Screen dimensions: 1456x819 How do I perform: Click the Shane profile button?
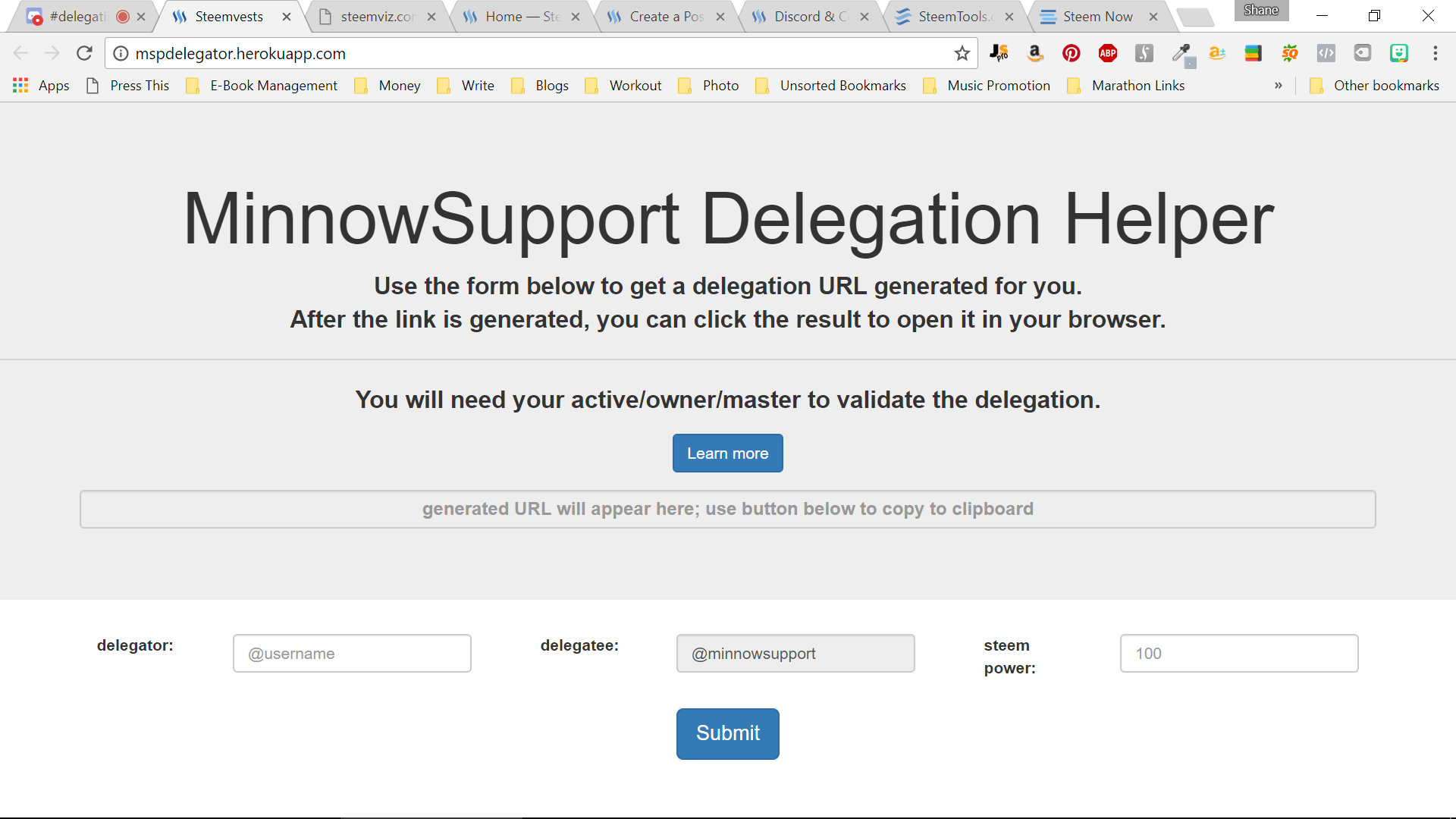pyautogui.click(x=1261, y=11)
